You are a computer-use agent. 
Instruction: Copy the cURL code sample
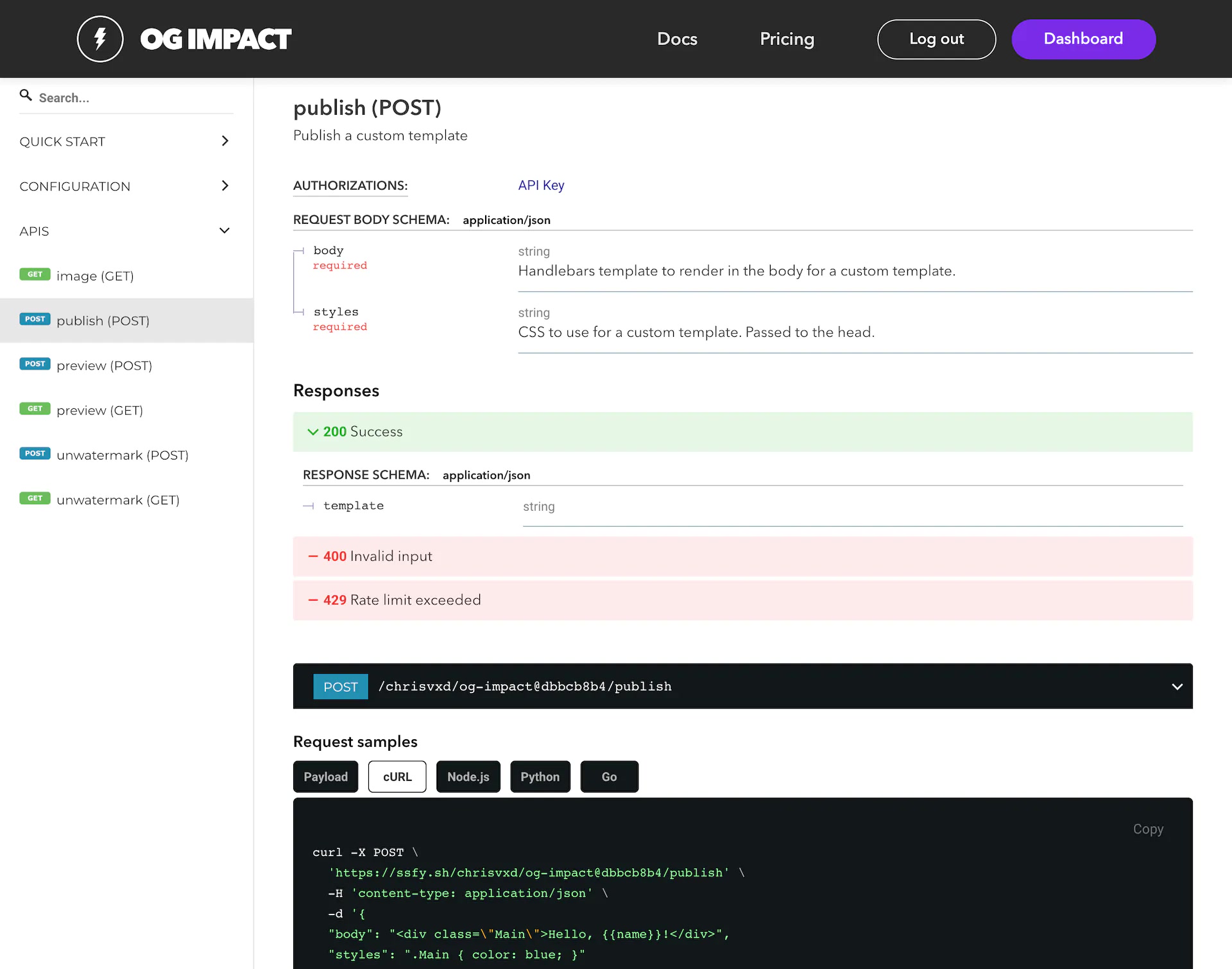click(1147, 829)
